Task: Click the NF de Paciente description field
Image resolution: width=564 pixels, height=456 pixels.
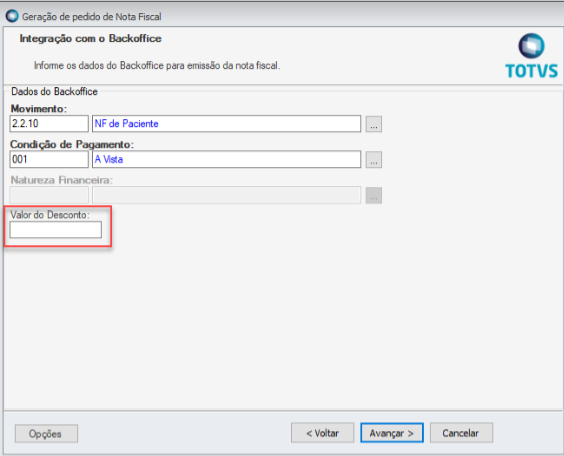Action: point(227,124)
